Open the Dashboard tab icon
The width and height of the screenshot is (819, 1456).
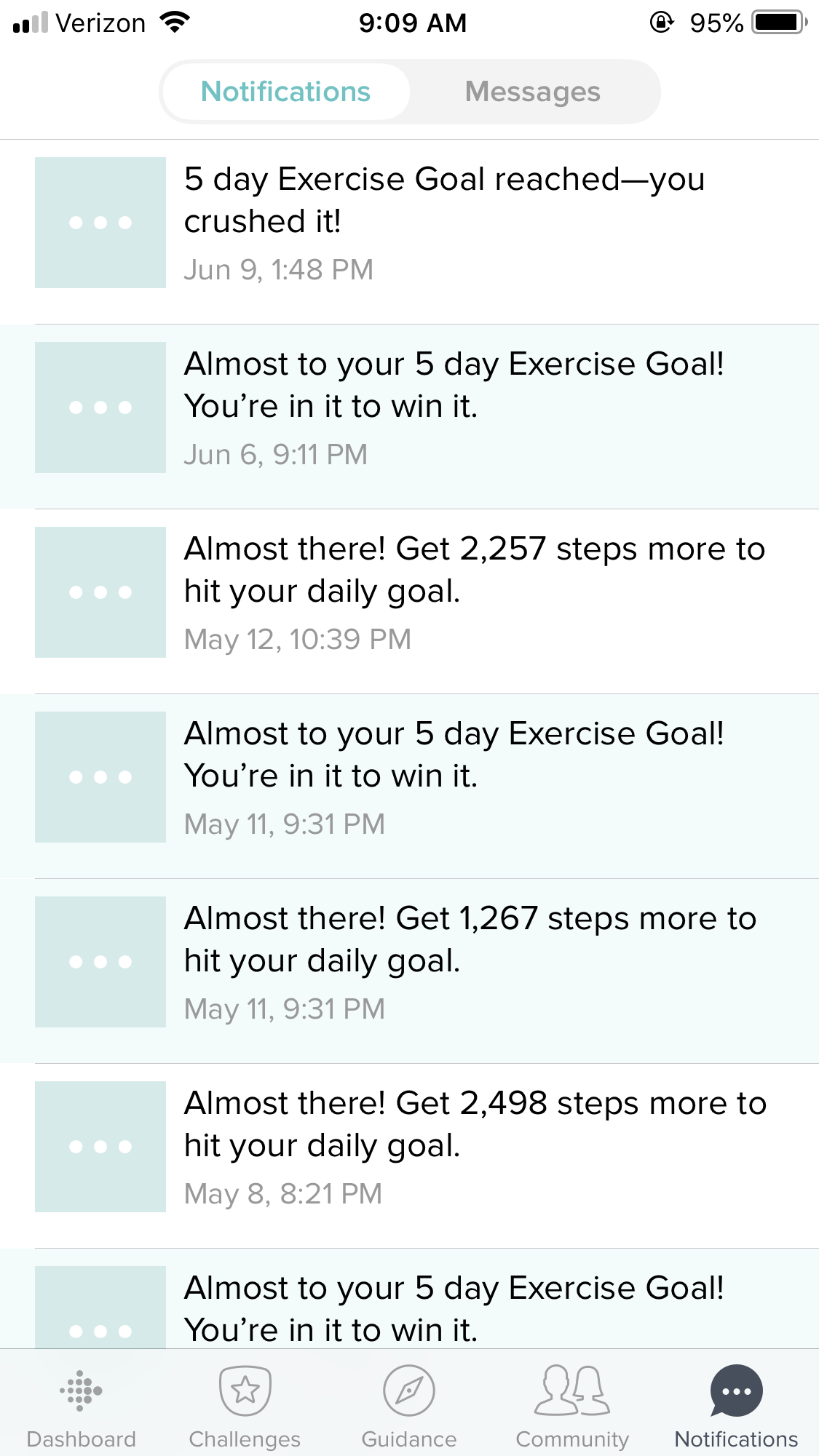click(x=81, y=1391)
